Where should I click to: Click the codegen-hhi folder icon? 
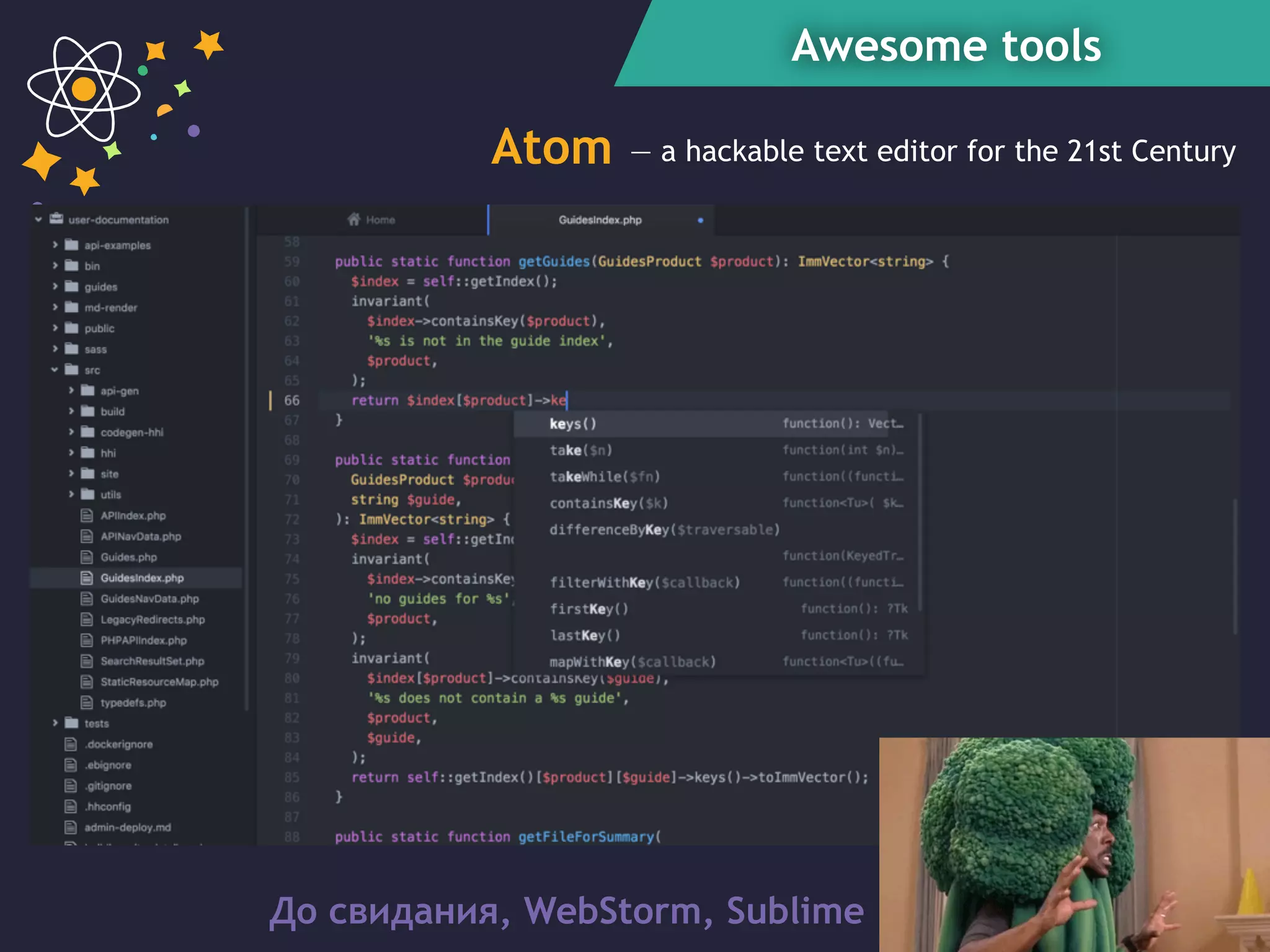point(87,432)
